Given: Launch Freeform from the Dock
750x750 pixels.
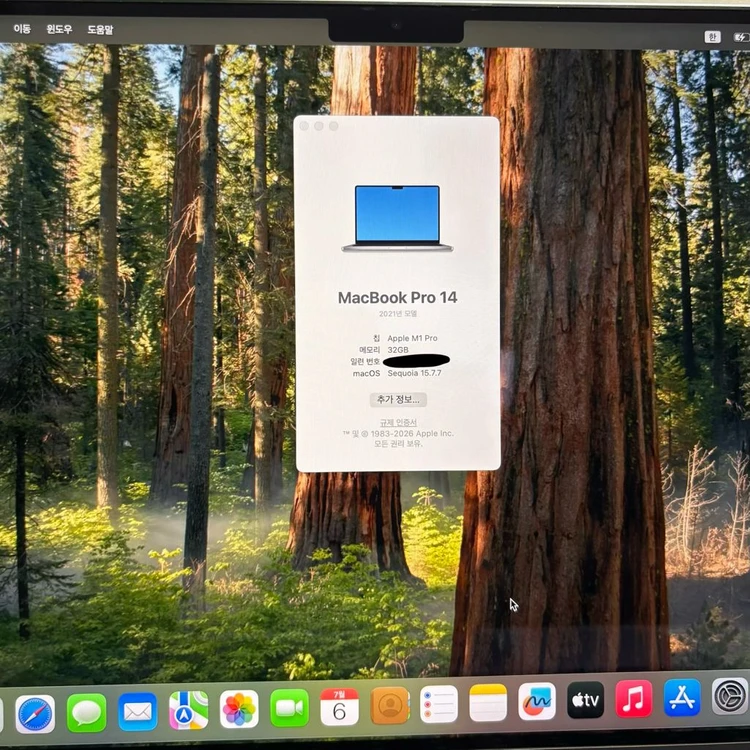Looking at the screenshot, I should 537,701.
